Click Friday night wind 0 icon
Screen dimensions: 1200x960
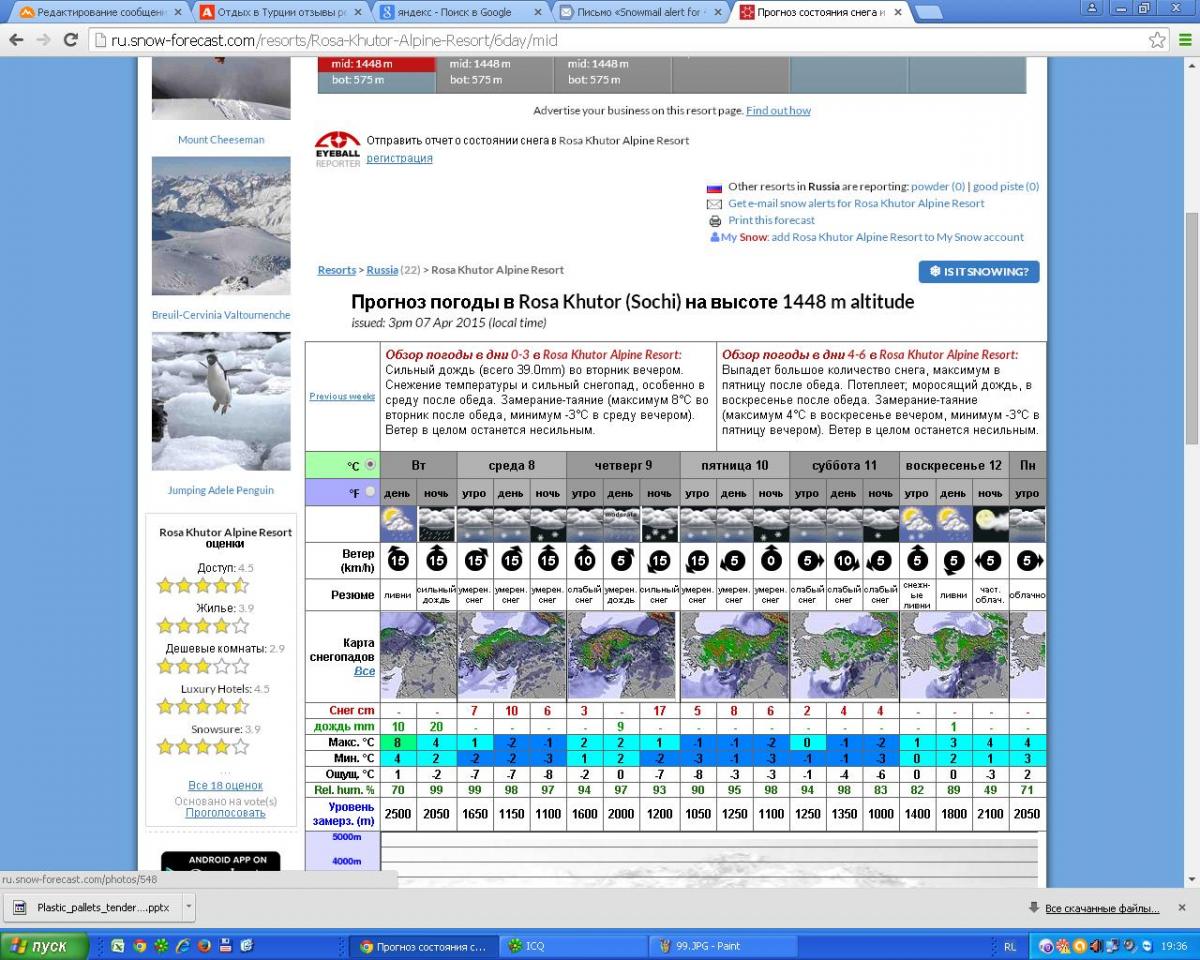point(770,561)
